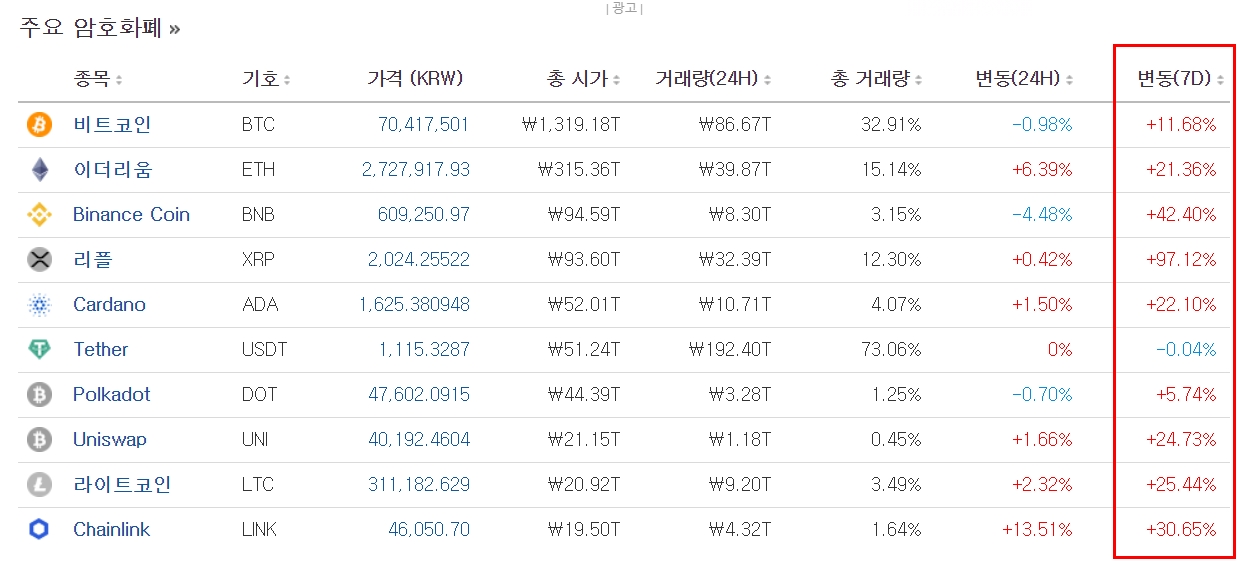Click Chainlink 24H change +13.51%
The height and width of the screenshot is (565, 1238).
(1036, 530)
